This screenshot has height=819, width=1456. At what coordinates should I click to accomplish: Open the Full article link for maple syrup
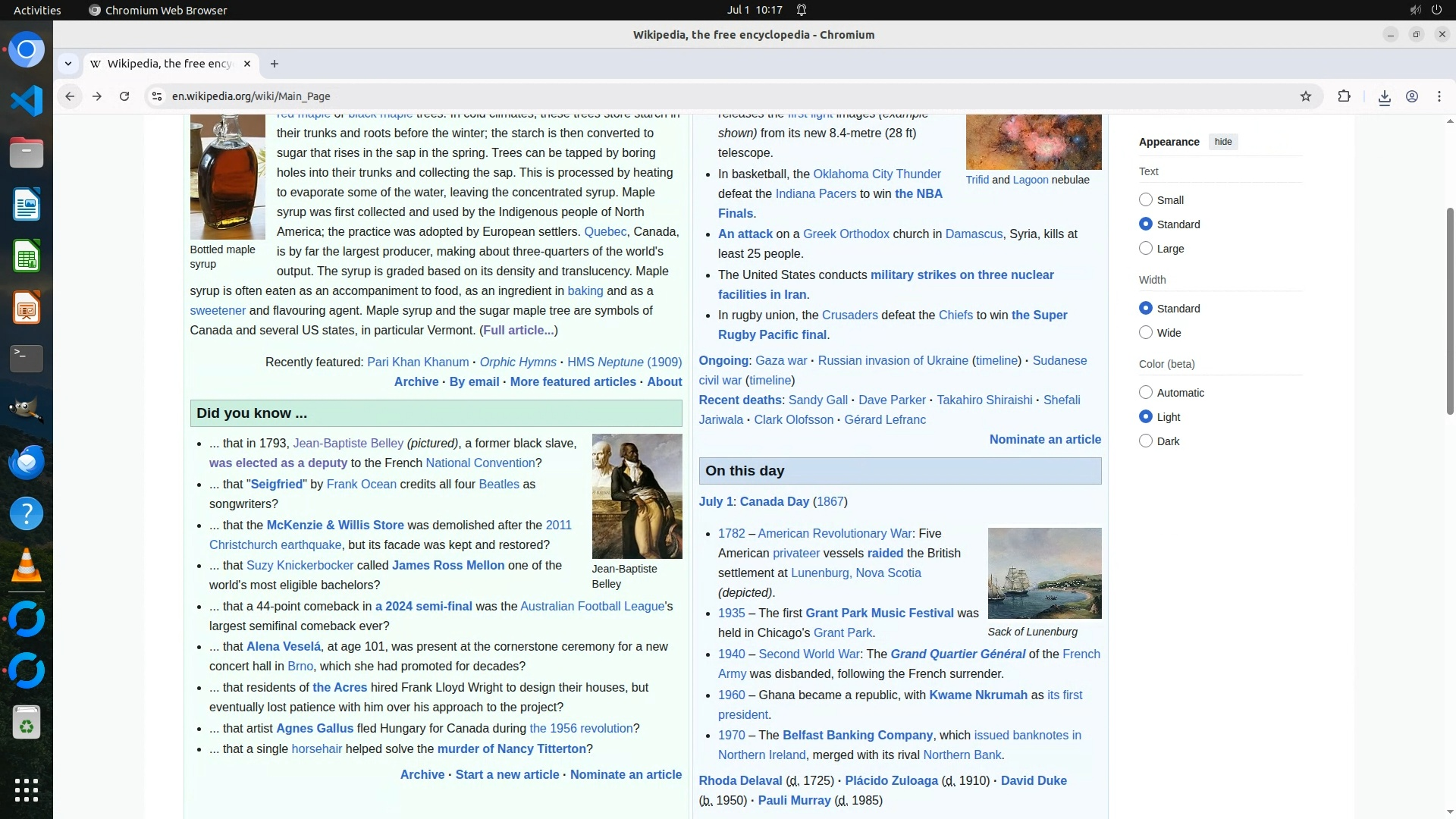pyautogui.click(x=518, y=331)
